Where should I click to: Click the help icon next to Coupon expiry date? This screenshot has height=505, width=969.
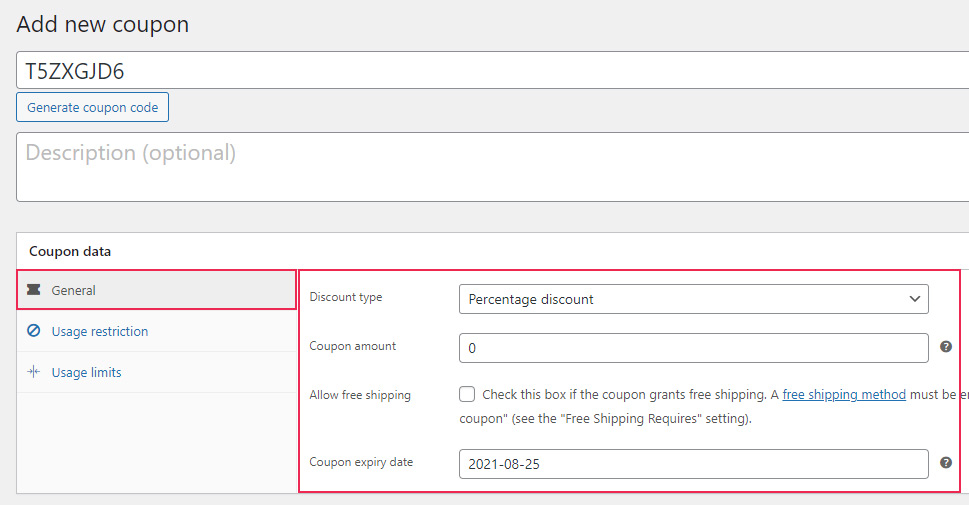[946, 463]
